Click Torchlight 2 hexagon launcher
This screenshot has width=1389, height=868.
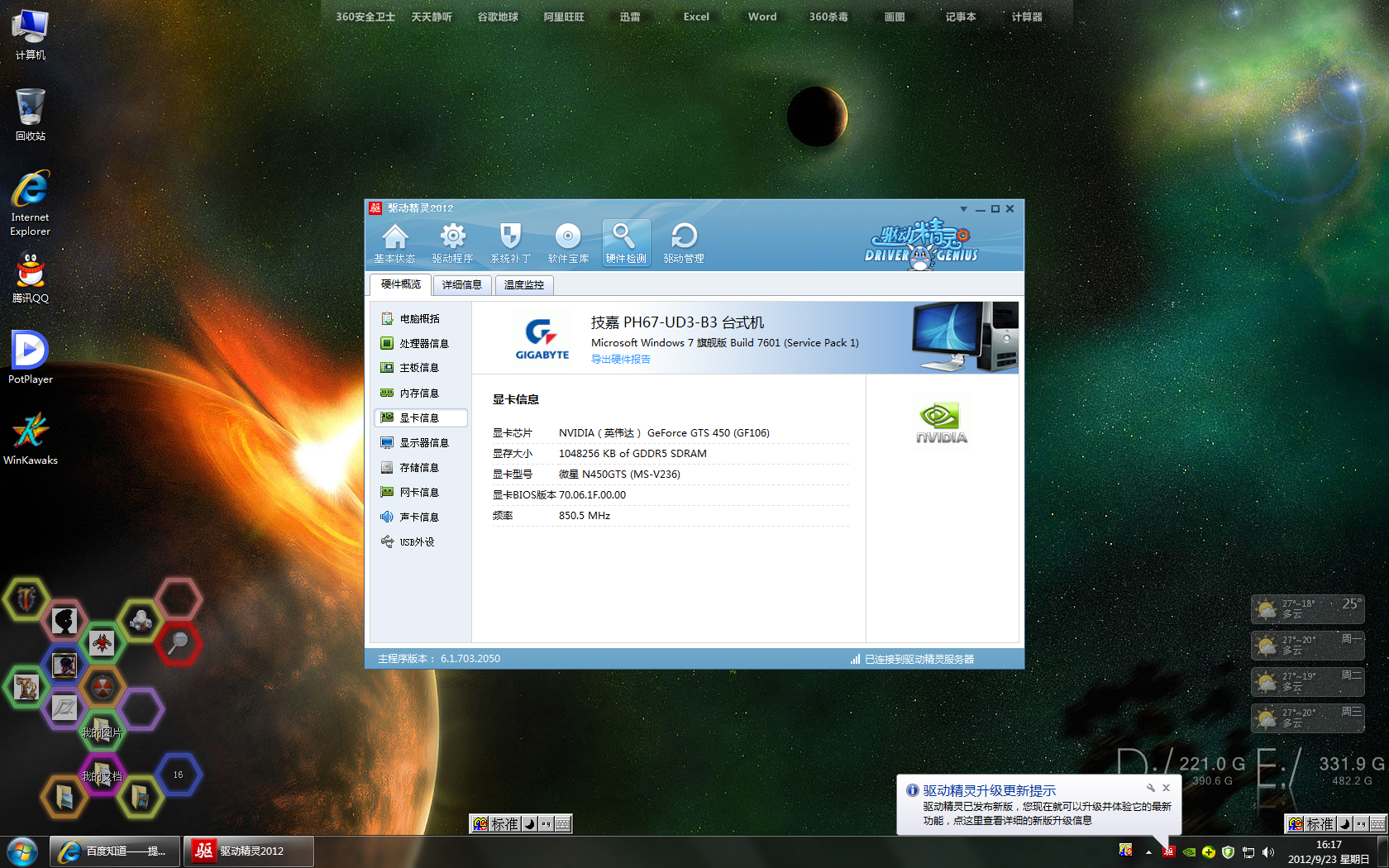(26, 686)
